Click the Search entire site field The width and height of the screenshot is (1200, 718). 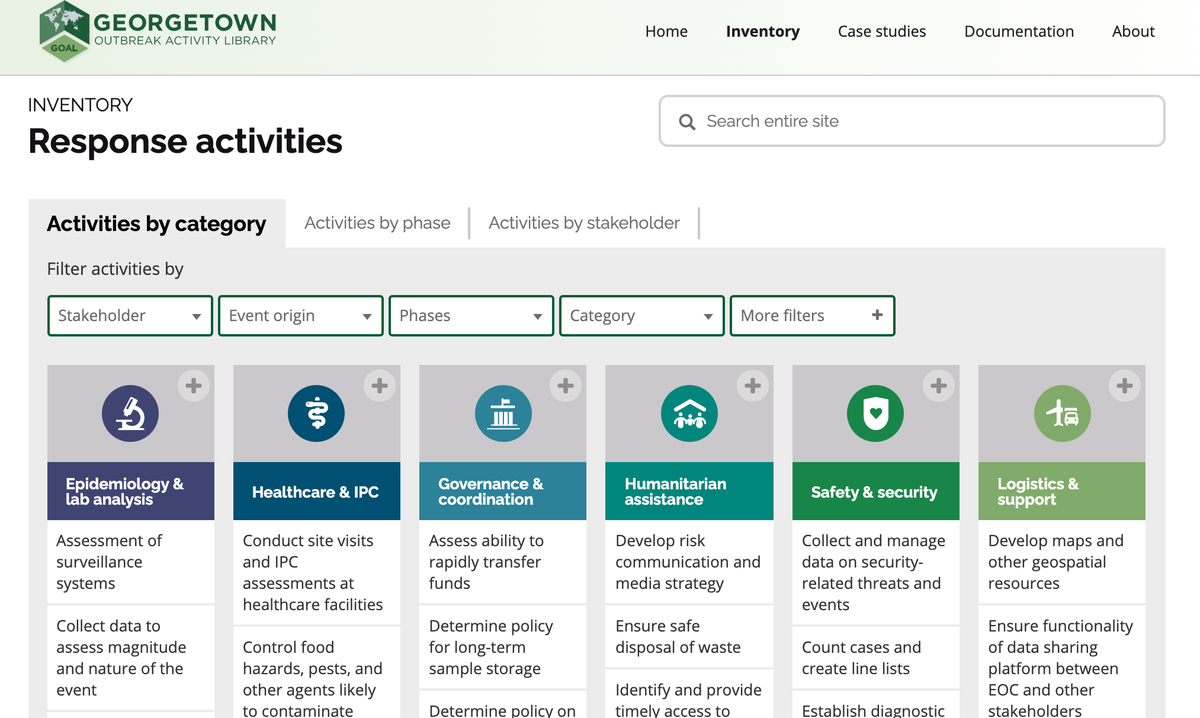[x=912, y=121]
